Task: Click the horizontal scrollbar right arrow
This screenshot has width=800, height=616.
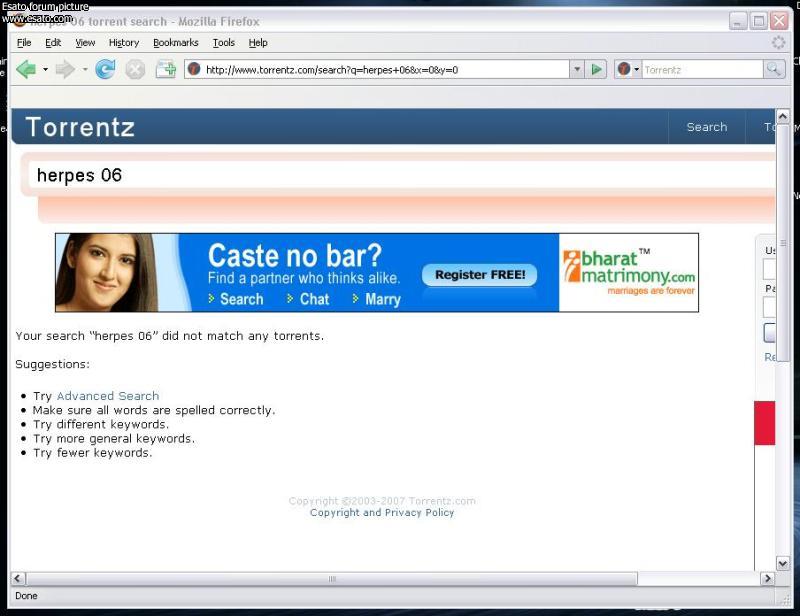Action: (767, 578)
